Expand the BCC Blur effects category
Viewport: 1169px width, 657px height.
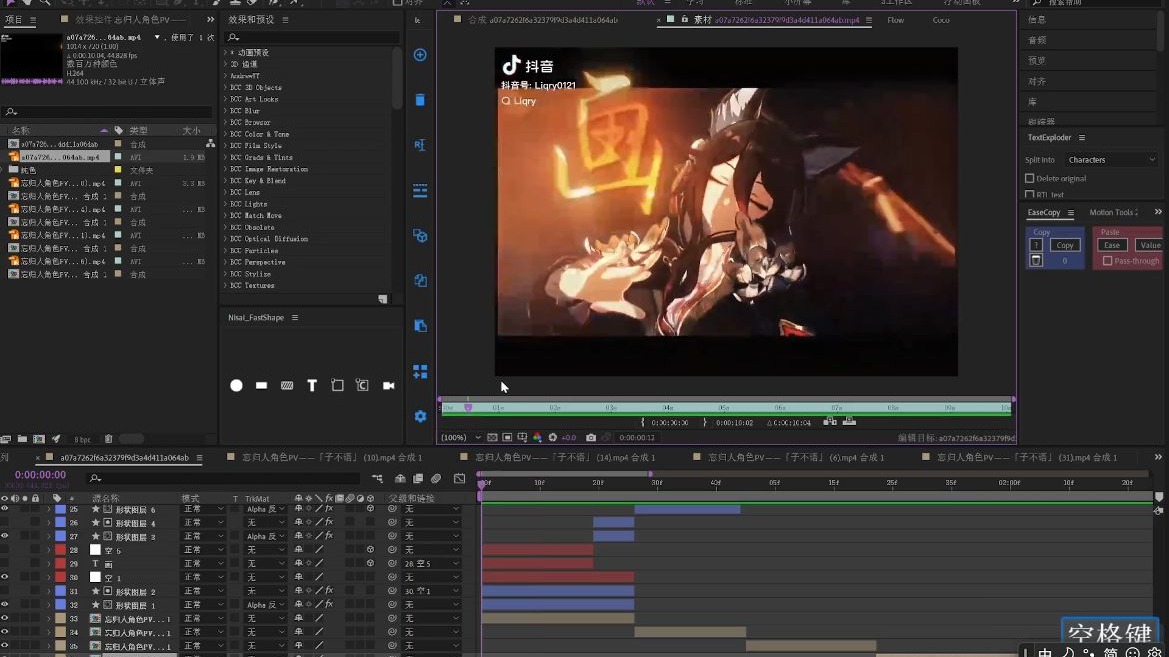(225, 110)
